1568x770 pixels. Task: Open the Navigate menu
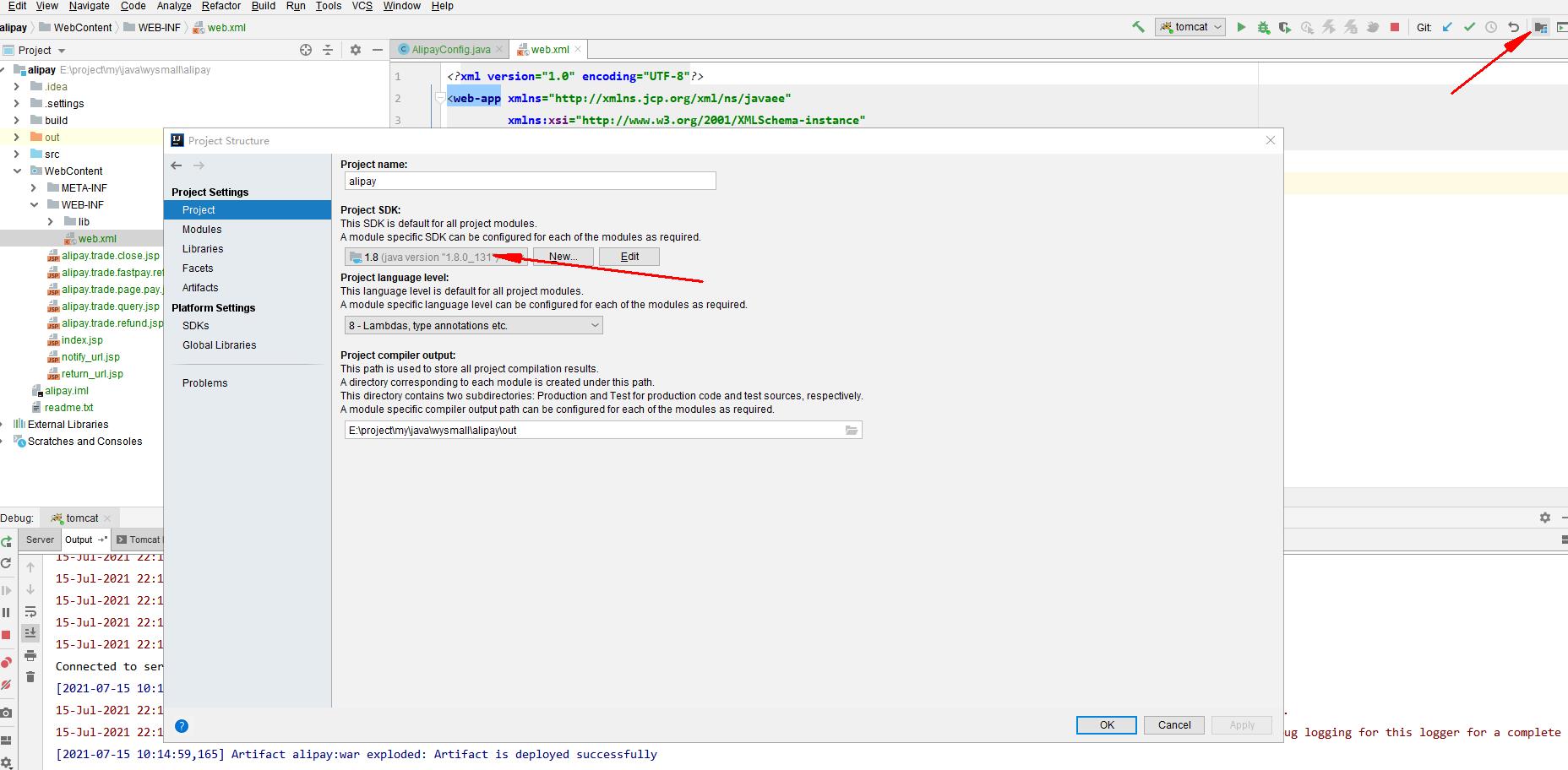[x=90, y=6]
